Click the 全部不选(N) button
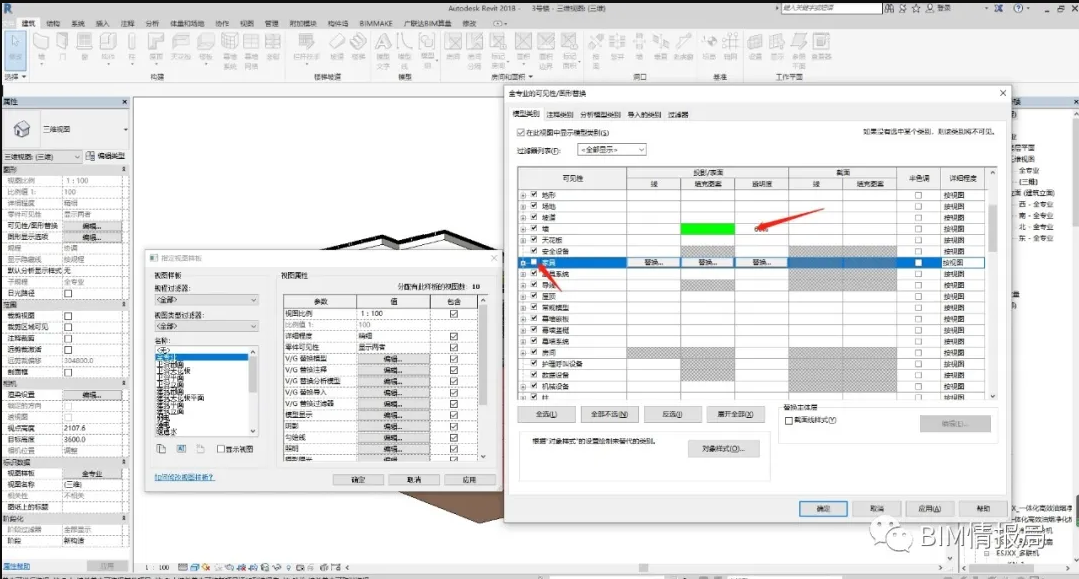Screen dimensions: 1079x579 click(x=609, y=414)
